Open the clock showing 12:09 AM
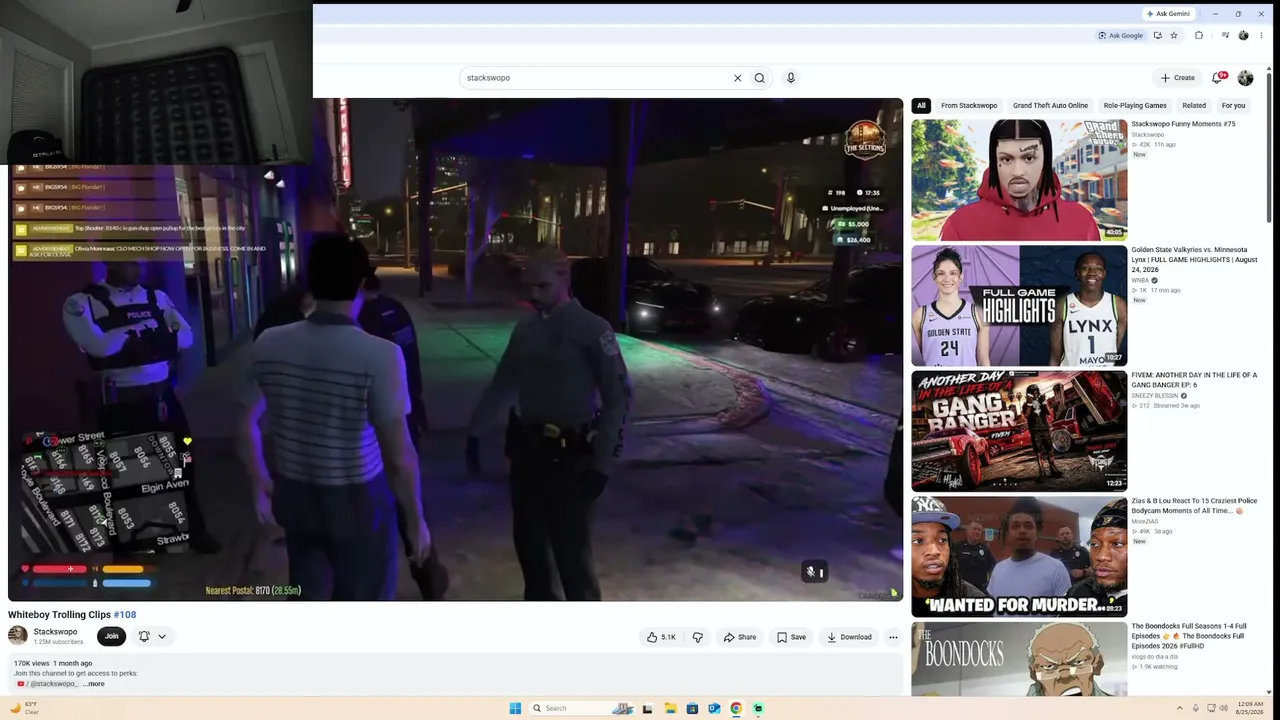Image resolution: width=1280 pixels, height=720 pixels. tap(1249, 708)
